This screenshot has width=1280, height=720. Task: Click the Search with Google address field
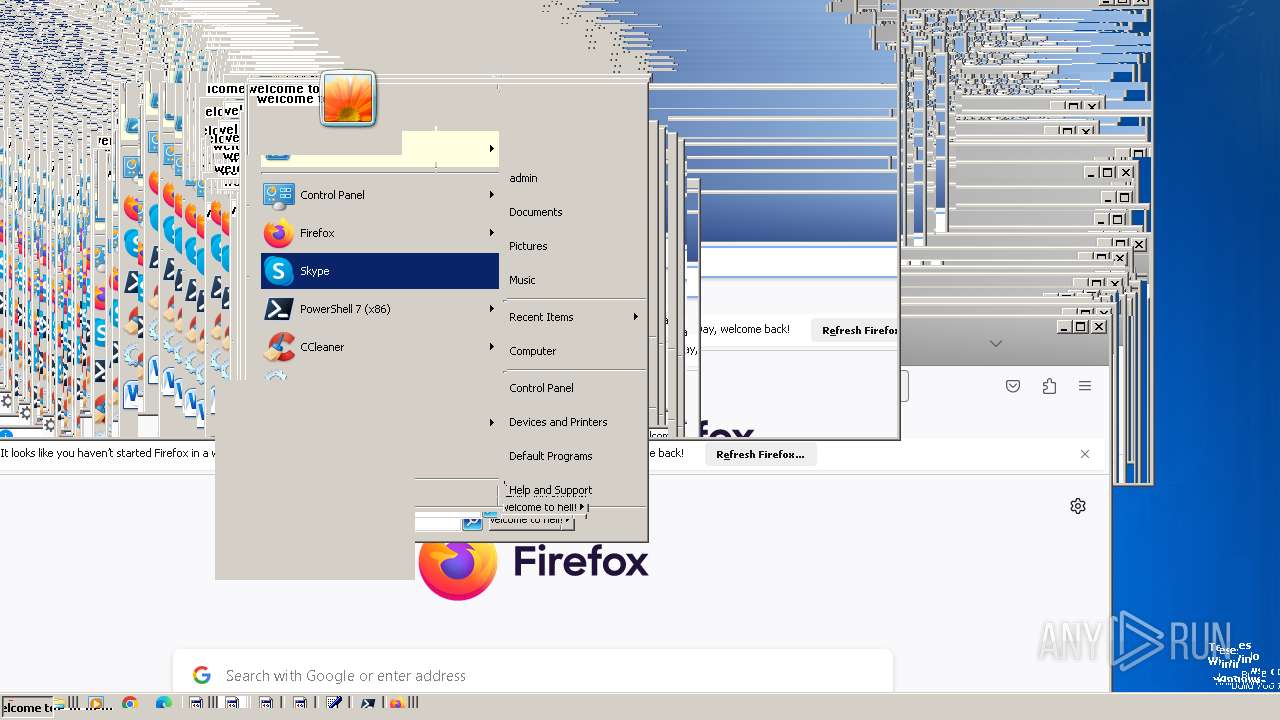[x=533, y=675]
